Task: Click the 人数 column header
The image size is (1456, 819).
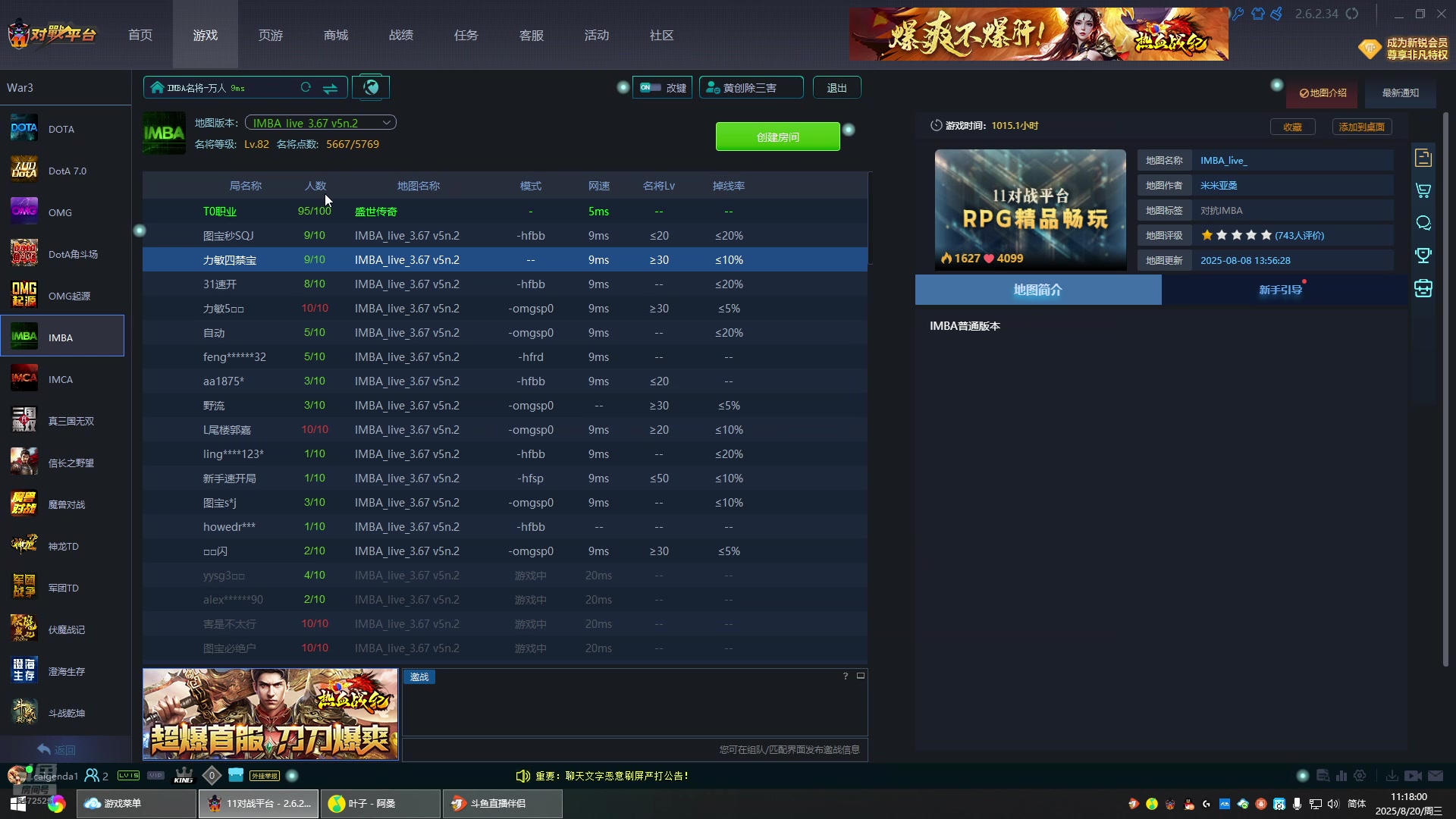Action: (315, 186)
